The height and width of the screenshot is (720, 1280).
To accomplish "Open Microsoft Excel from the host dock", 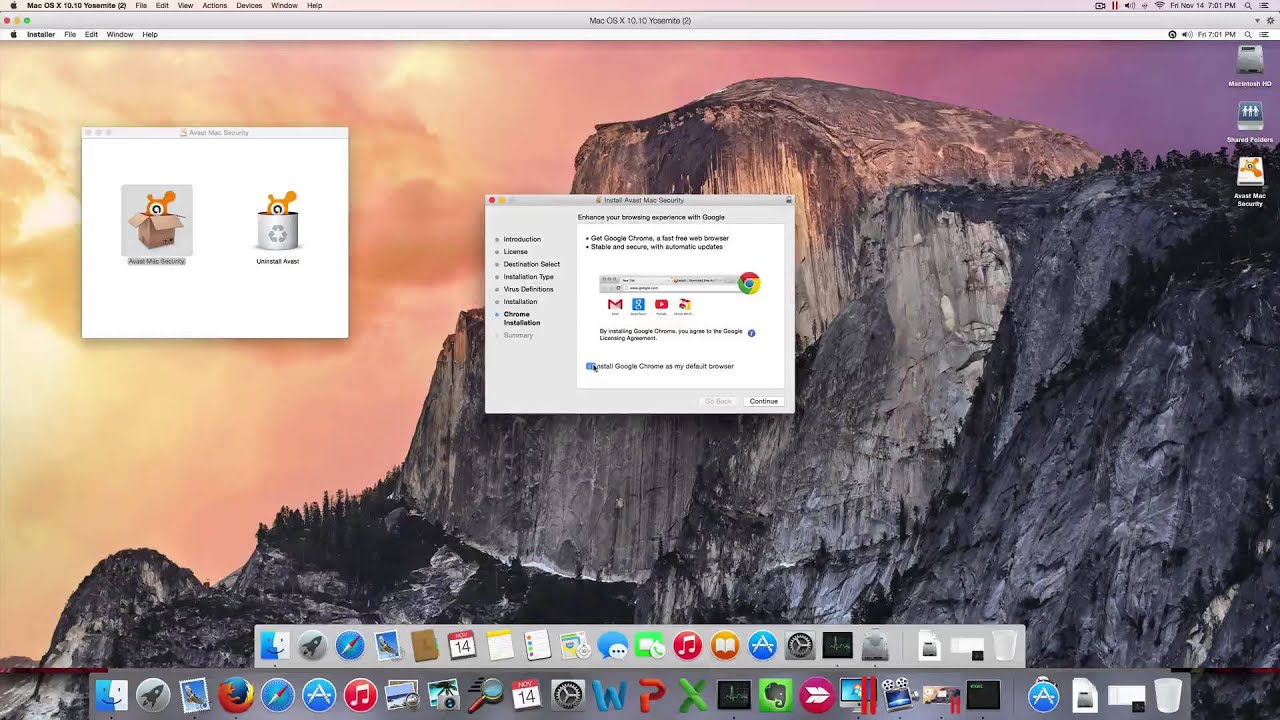I will (x=692, y=695).
